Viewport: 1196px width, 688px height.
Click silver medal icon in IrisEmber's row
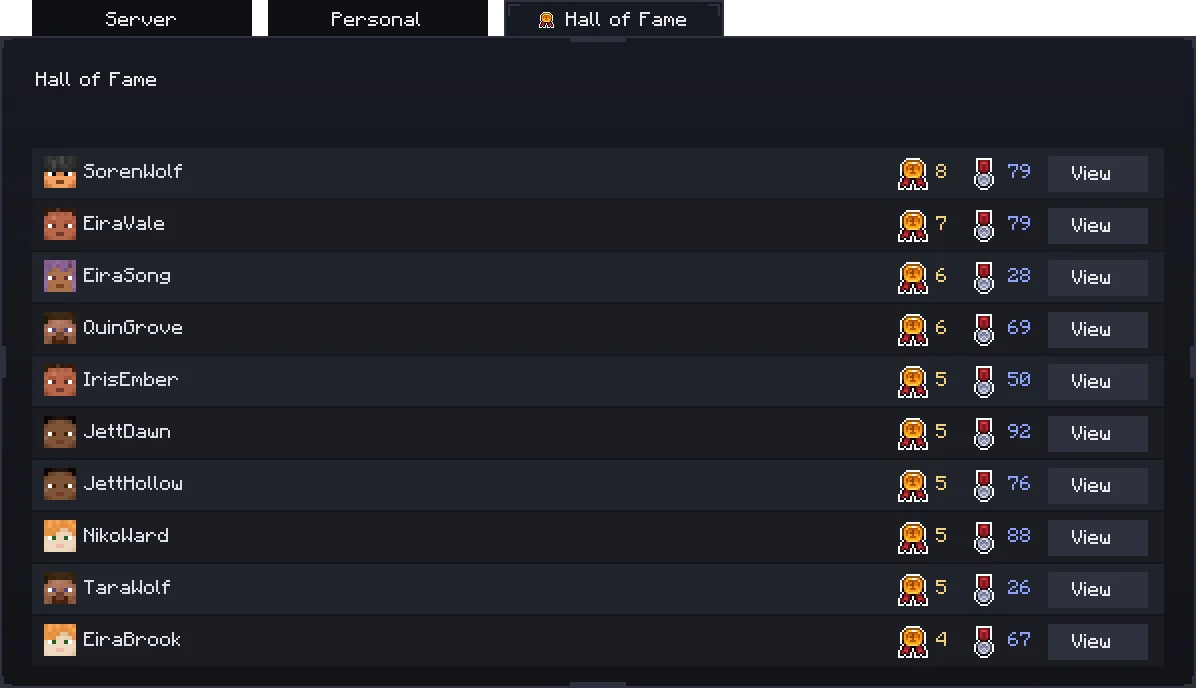coord(984,381)
